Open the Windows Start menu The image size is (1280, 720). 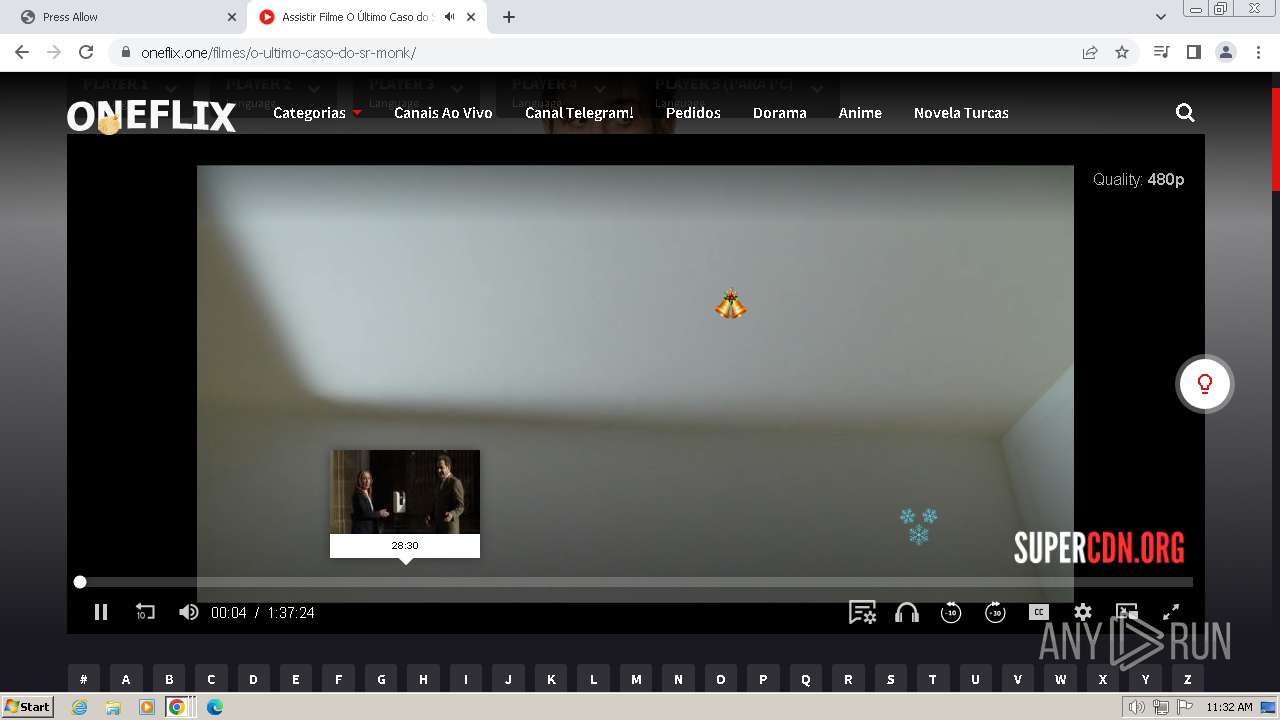point(27,706)
